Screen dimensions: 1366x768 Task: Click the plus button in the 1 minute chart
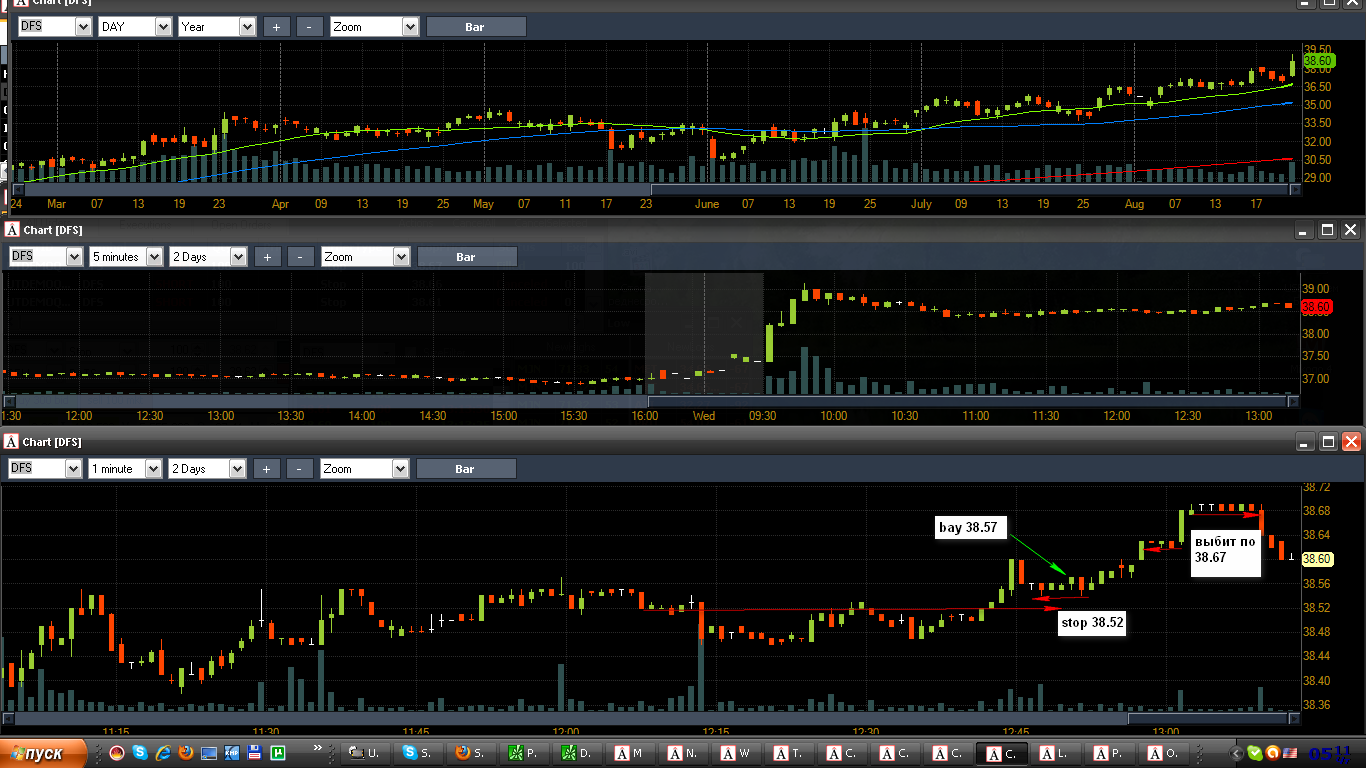click(267, 468)
